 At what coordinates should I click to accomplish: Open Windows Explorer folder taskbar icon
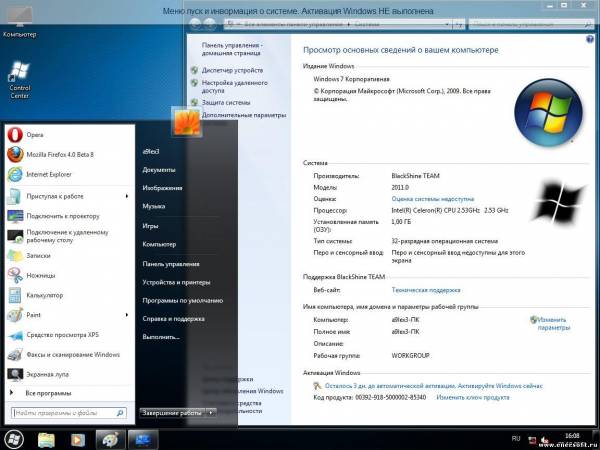coord(47,440)
